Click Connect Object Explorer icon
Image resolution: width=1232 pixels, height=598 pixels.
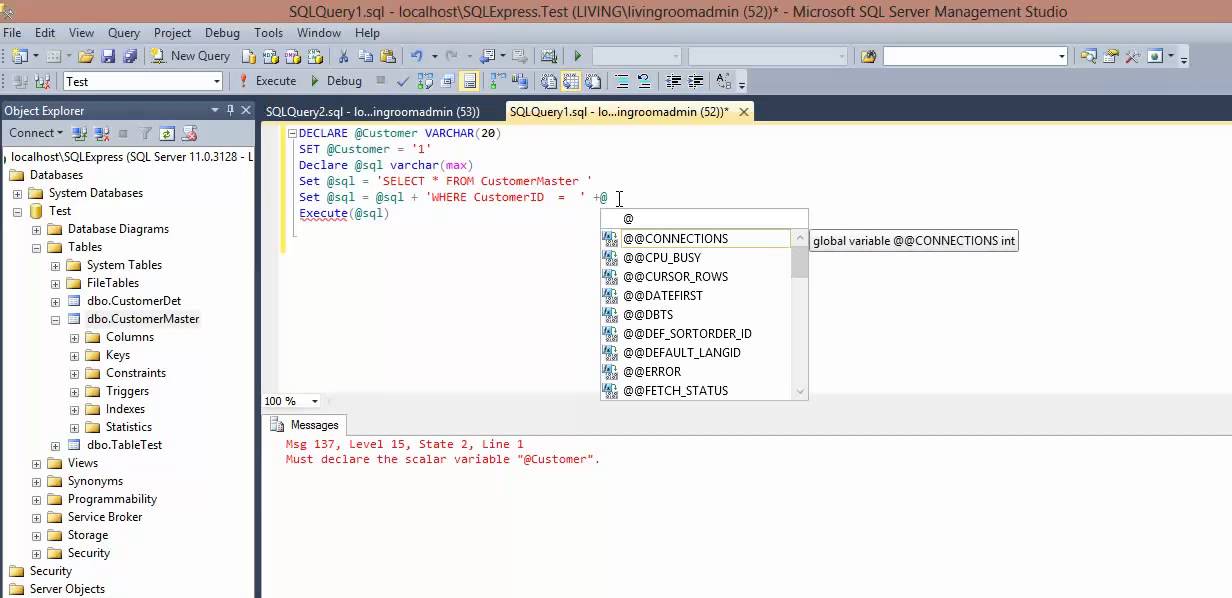80,133
